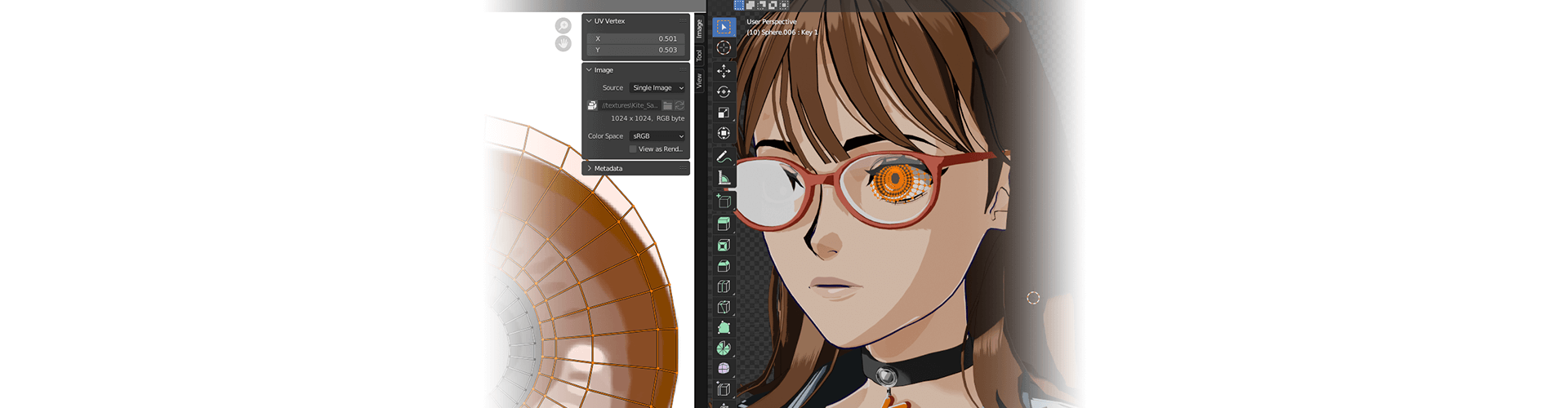Set selection mode to new selection
Viewport: 1568px width, 408px height.
click(x=739, y=5)
